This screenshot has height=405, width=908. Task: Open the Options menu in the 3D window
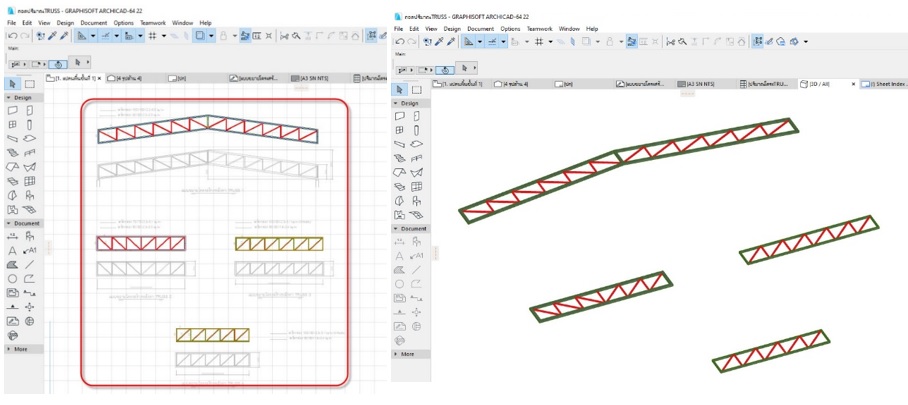pyautogui.click(x=511, y=29)
